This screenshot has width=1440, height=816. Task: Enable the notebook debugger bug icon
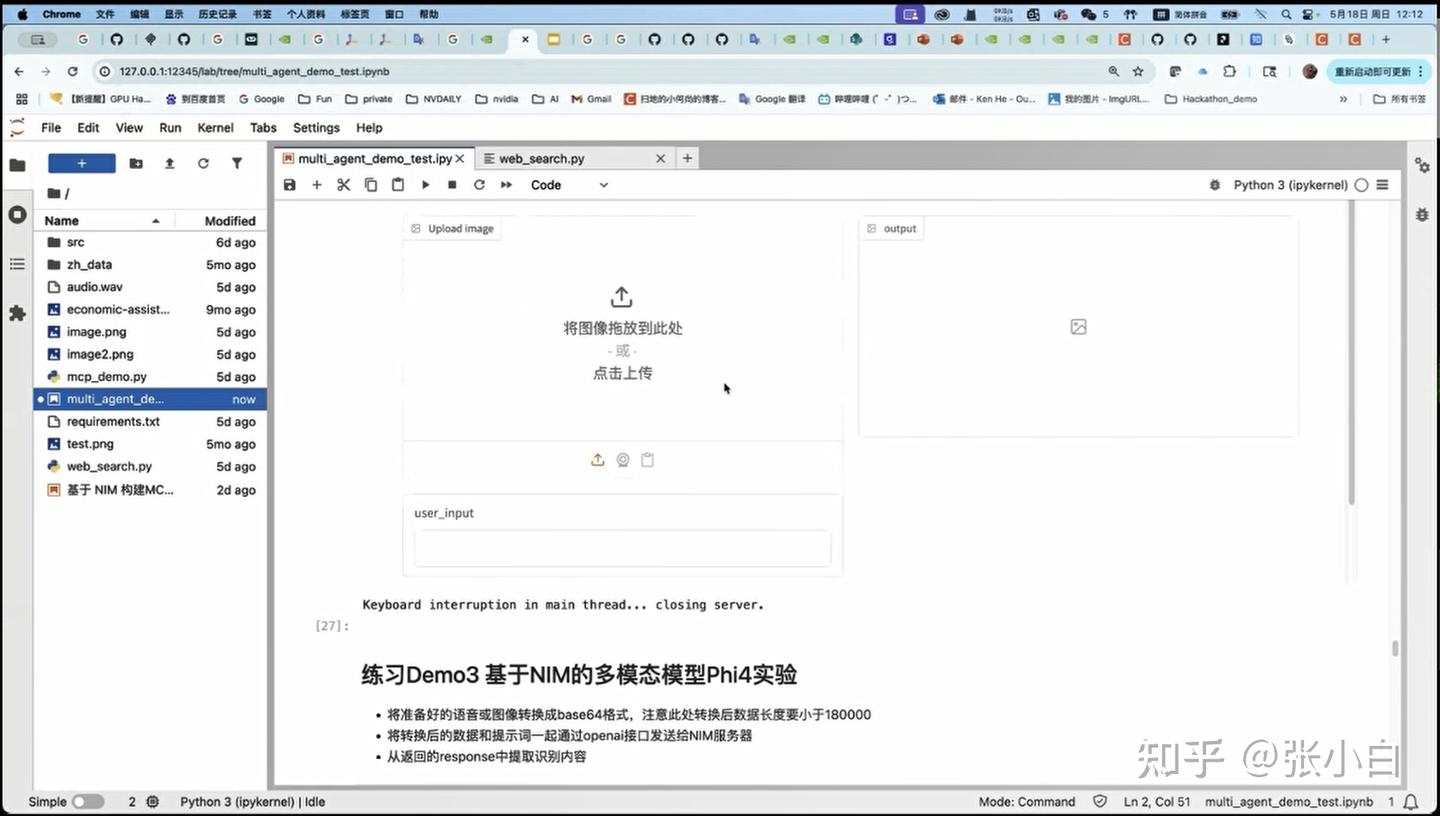[1215, 185]
